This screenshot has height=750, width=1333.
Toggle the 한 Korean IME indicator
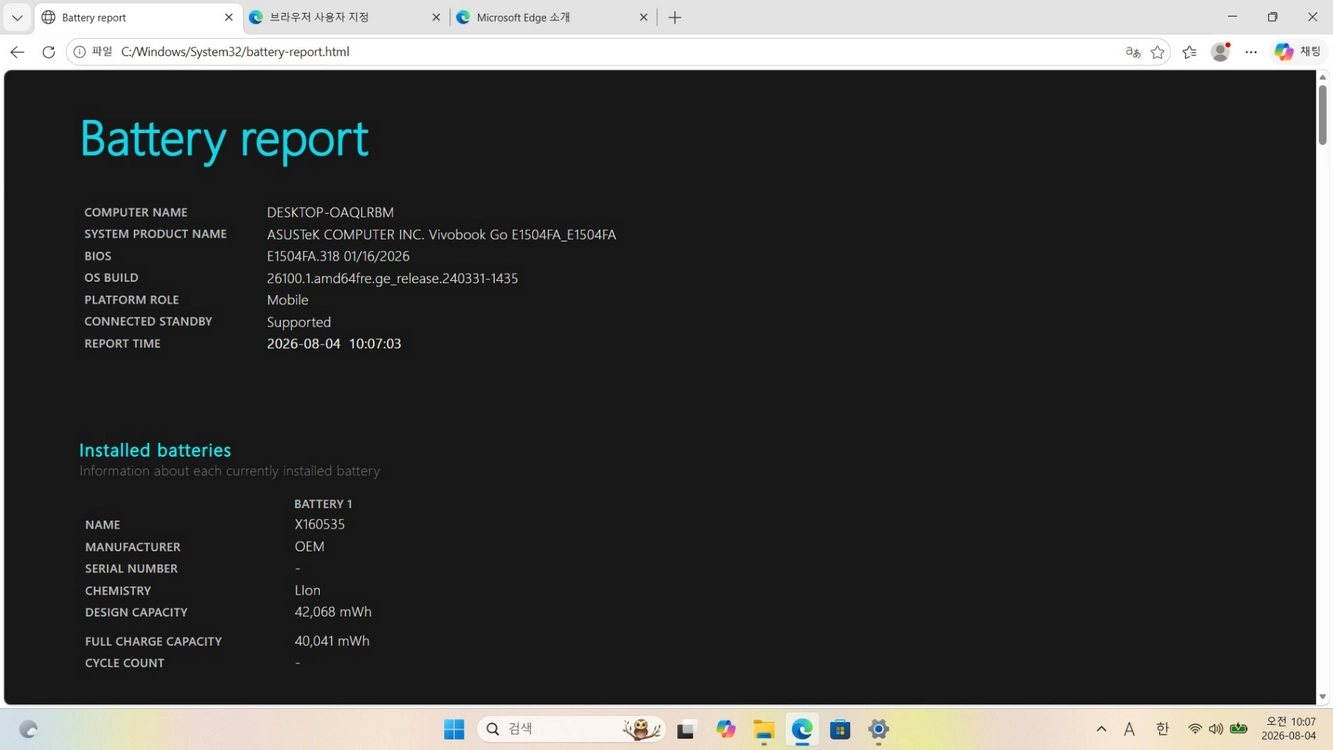1162,729
